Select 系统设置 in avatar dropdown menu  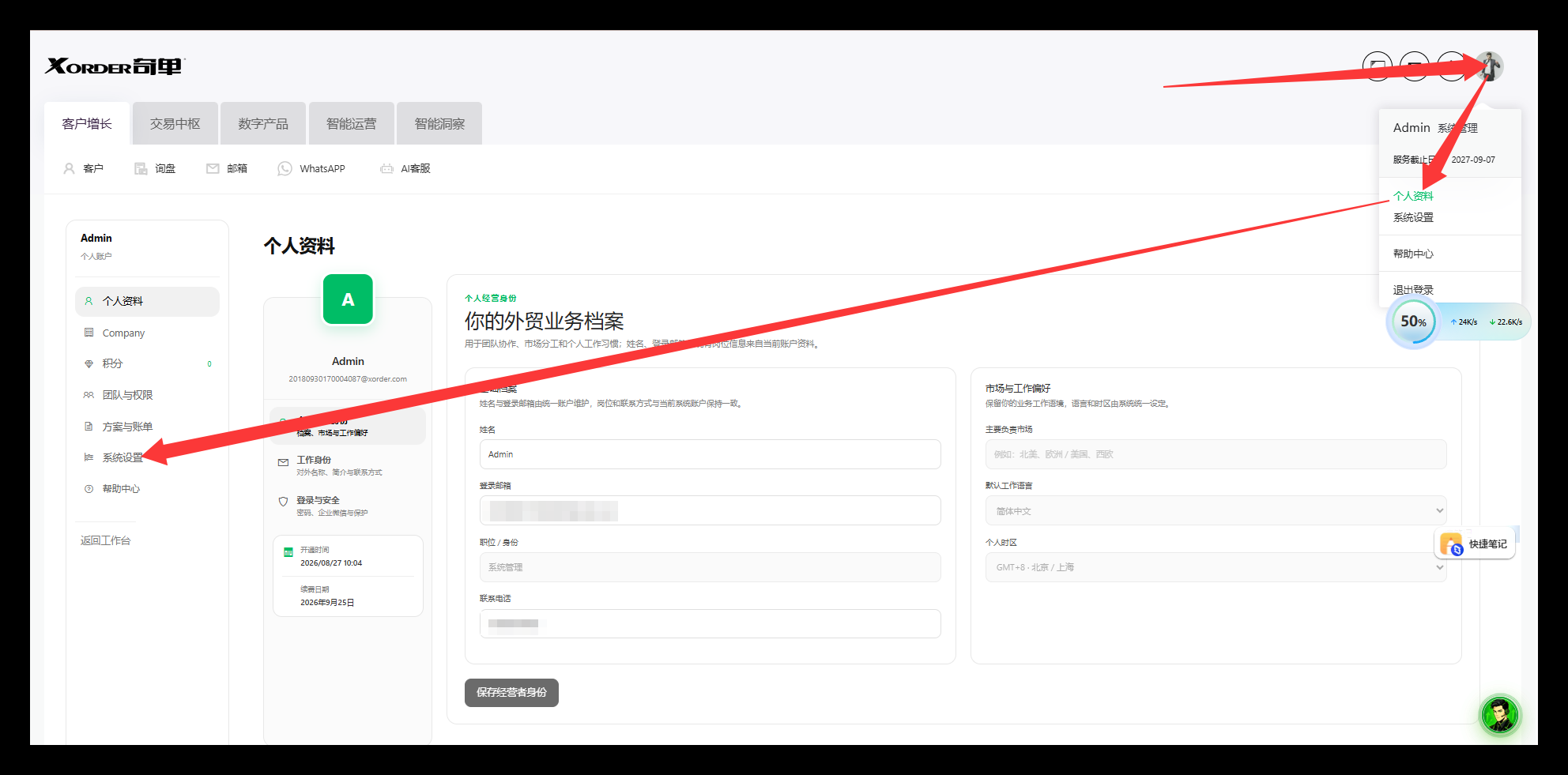(x=1413, y=217)
